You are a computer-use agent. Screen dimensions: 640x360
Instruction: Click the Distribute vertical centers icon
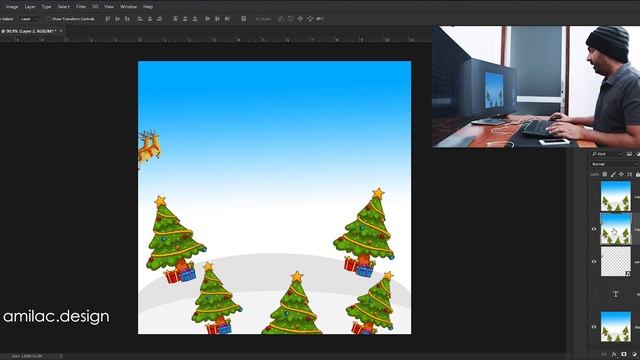(x=185, y=19)
